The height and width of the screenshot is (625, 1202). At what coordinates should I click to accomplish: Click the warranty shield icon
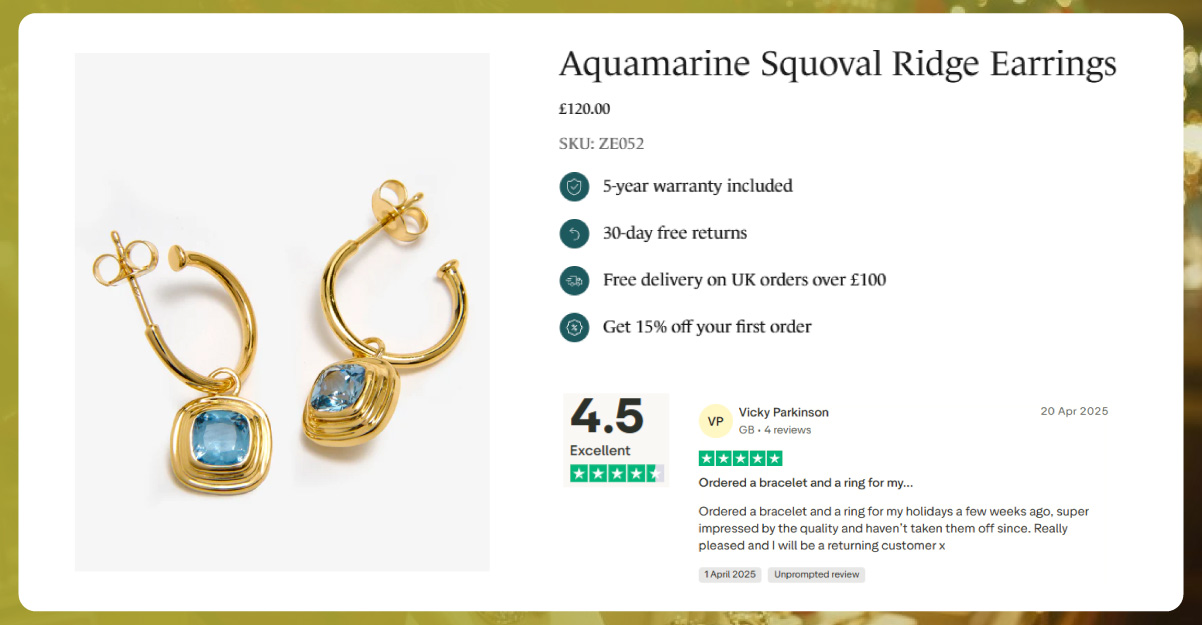pyautogui.click(x=574, y=187)
